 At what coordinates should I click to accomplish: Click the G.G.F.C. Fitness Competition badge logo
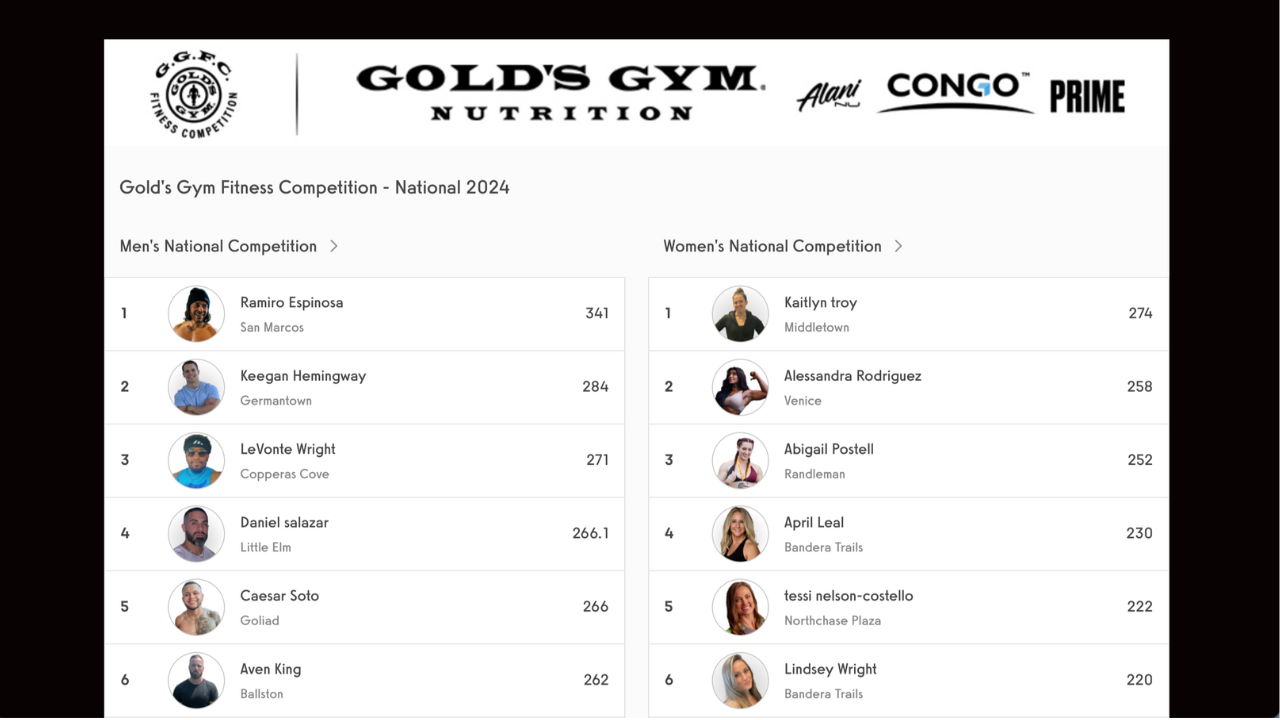click(x=193, y=92)
